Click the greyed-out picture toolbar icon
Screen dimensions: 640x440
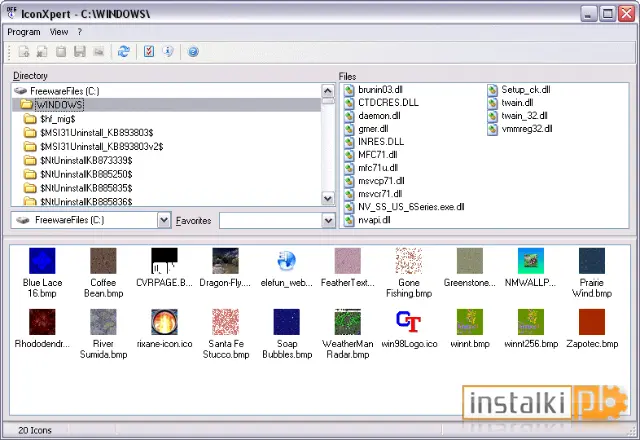pos(99,51)
